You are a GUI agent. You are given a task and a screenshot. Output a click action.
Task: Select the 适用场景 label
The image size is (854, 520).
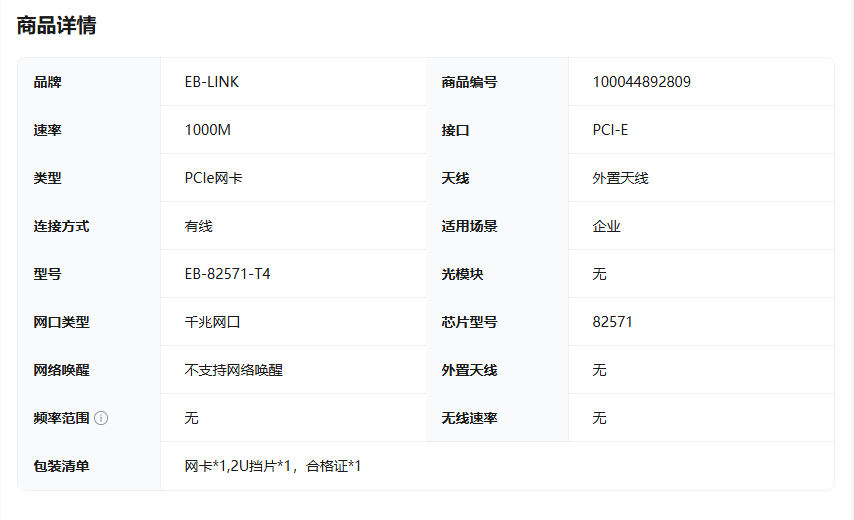point(469,226)
